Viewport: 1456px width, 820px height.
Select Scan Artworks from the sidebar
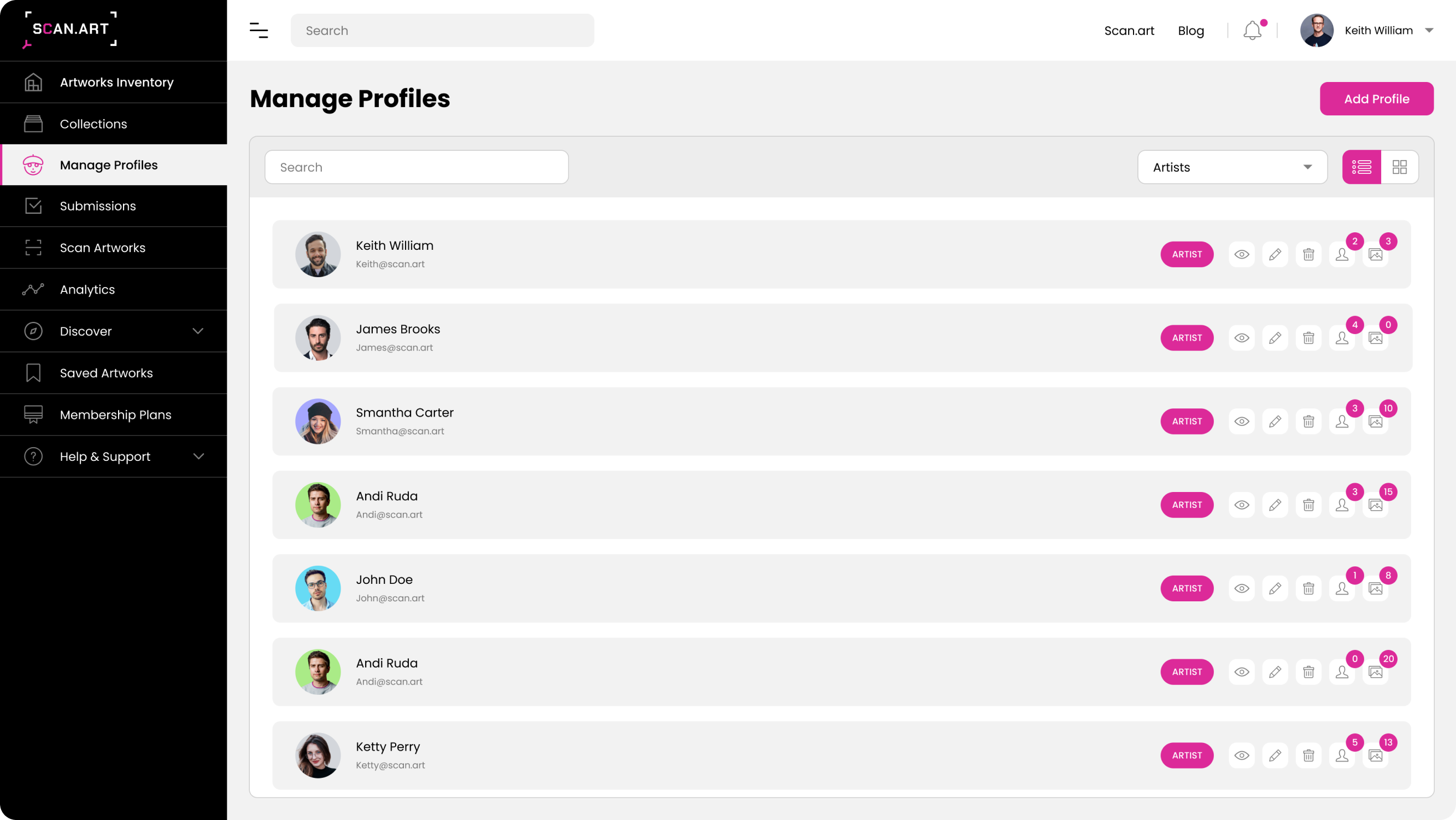(x=102, y=247)
